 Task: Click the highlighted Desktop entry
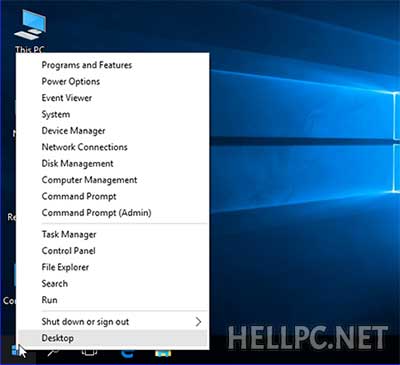[113, 338]
